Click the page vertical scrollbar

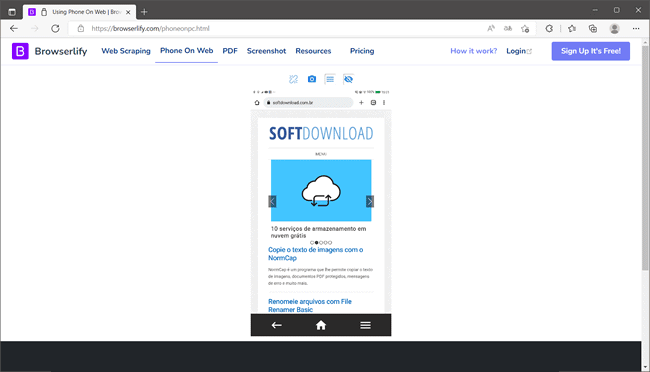[645, 158]
